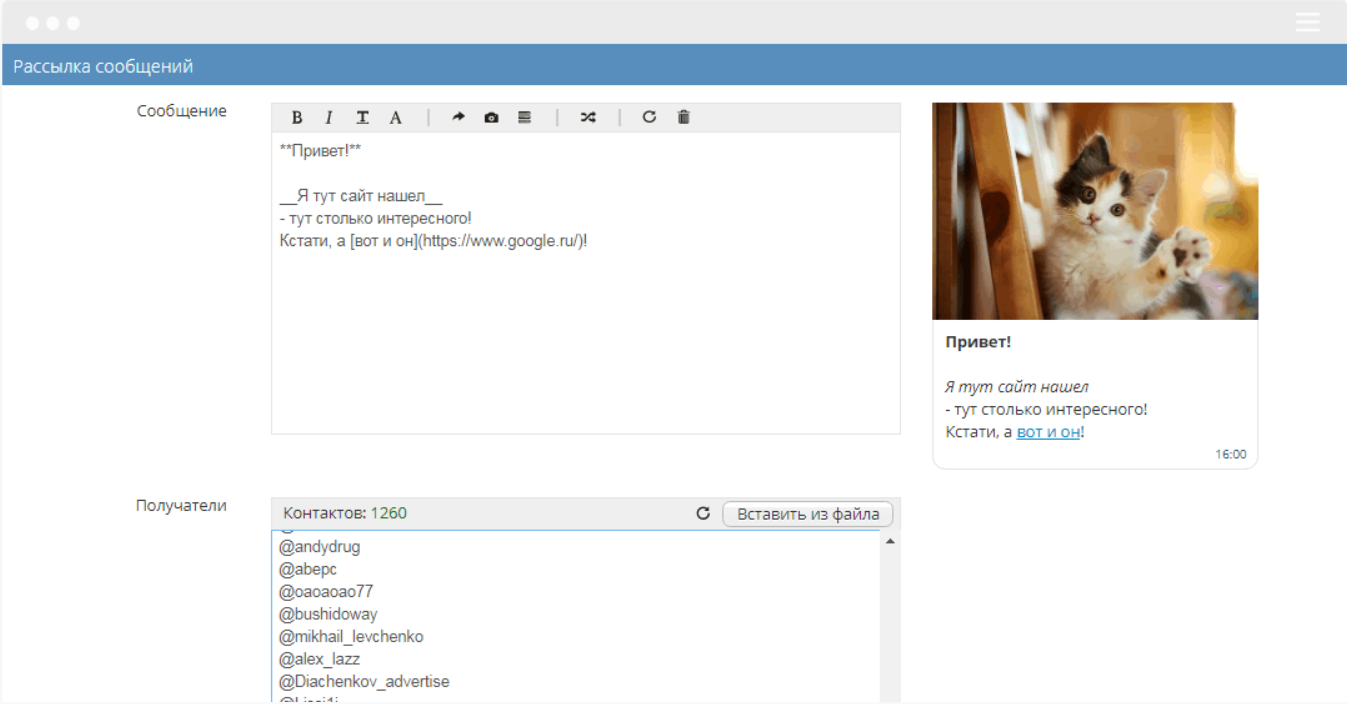1347x704 pixels.
Task: Click inside the message text editor
Action: pos(586,283)
